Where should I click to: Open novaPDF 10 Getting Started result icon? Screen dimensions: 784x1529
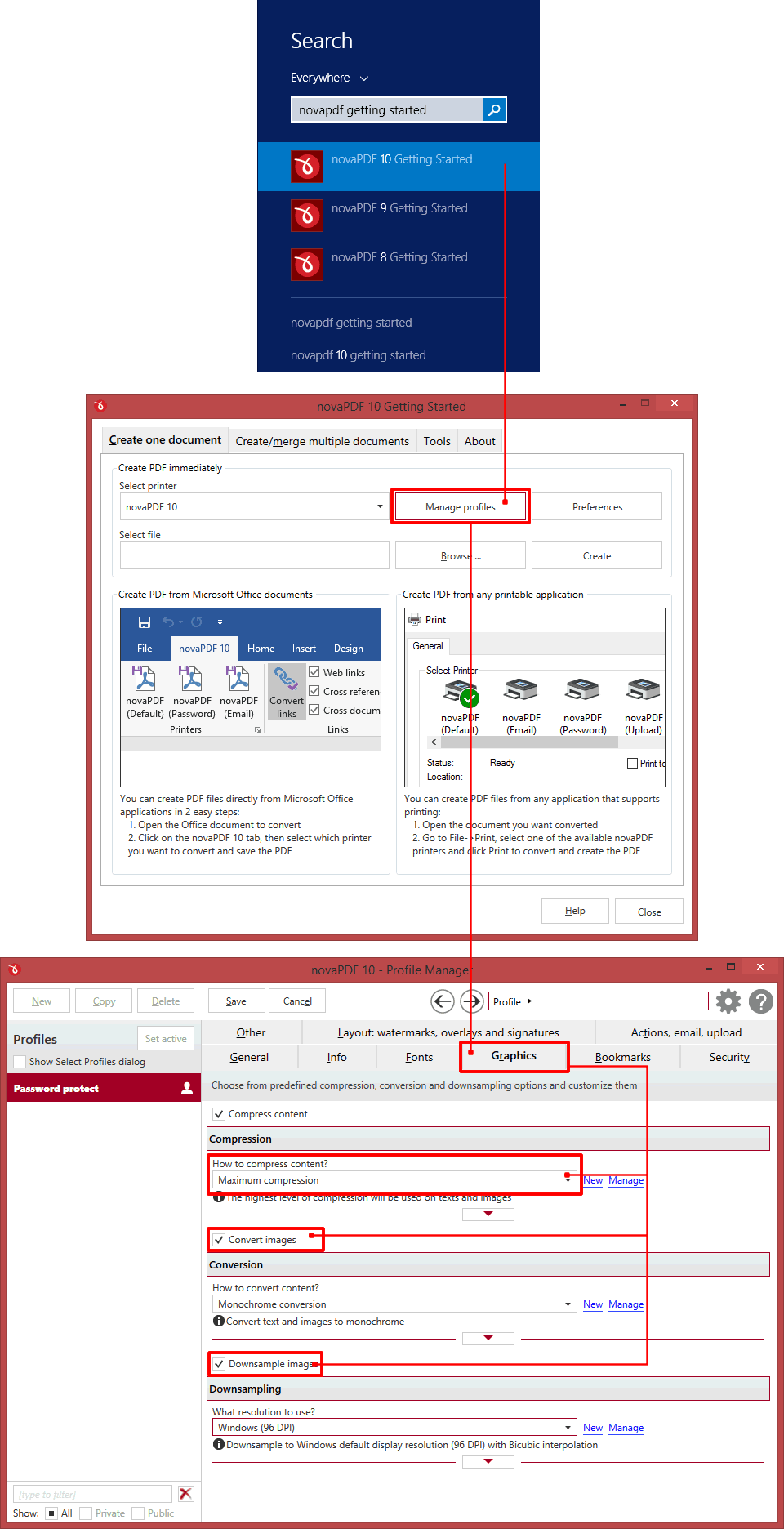pos(307,167)
